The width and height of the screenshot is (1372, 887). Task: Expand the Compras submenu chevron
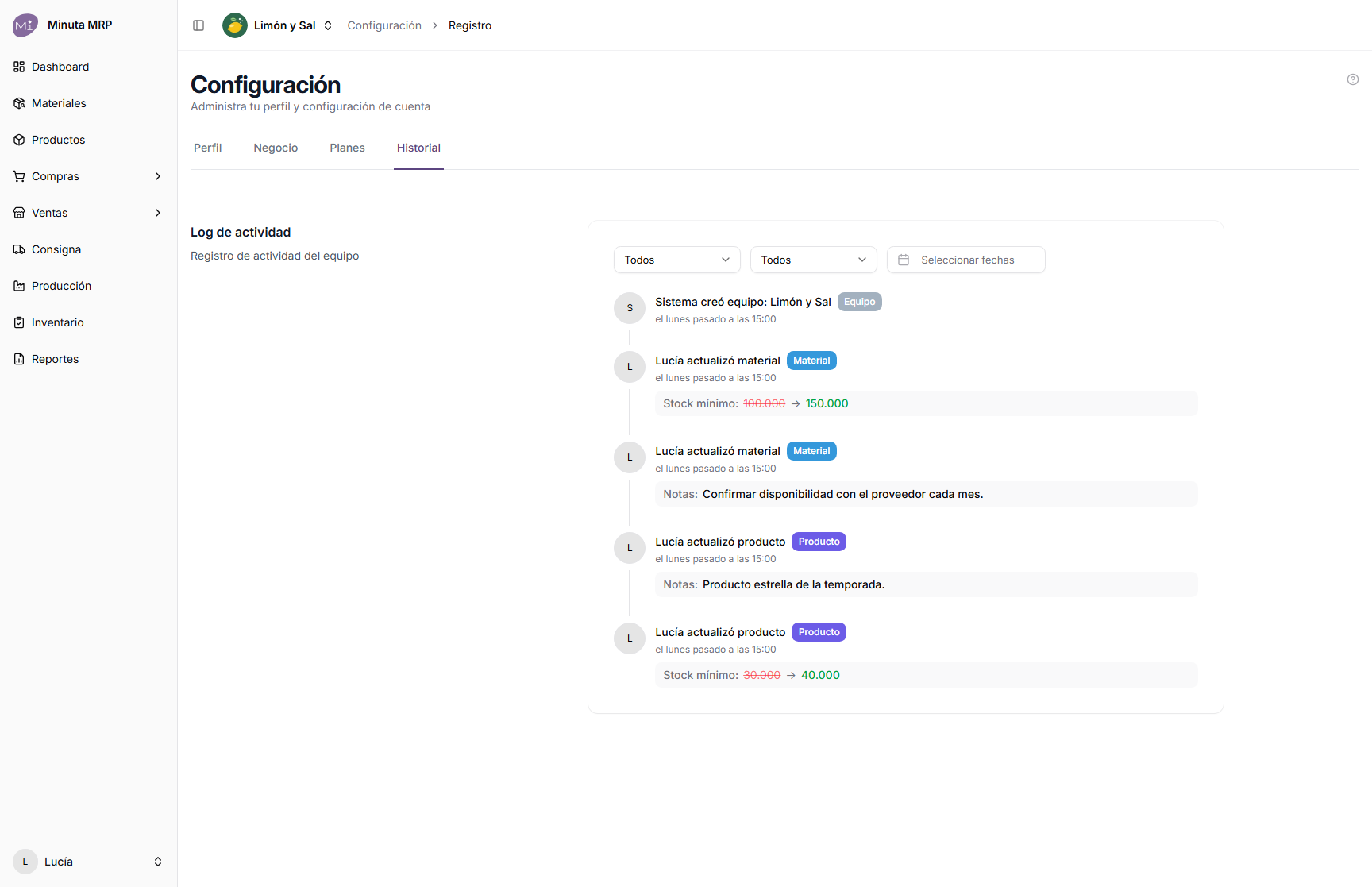[158, 176]
